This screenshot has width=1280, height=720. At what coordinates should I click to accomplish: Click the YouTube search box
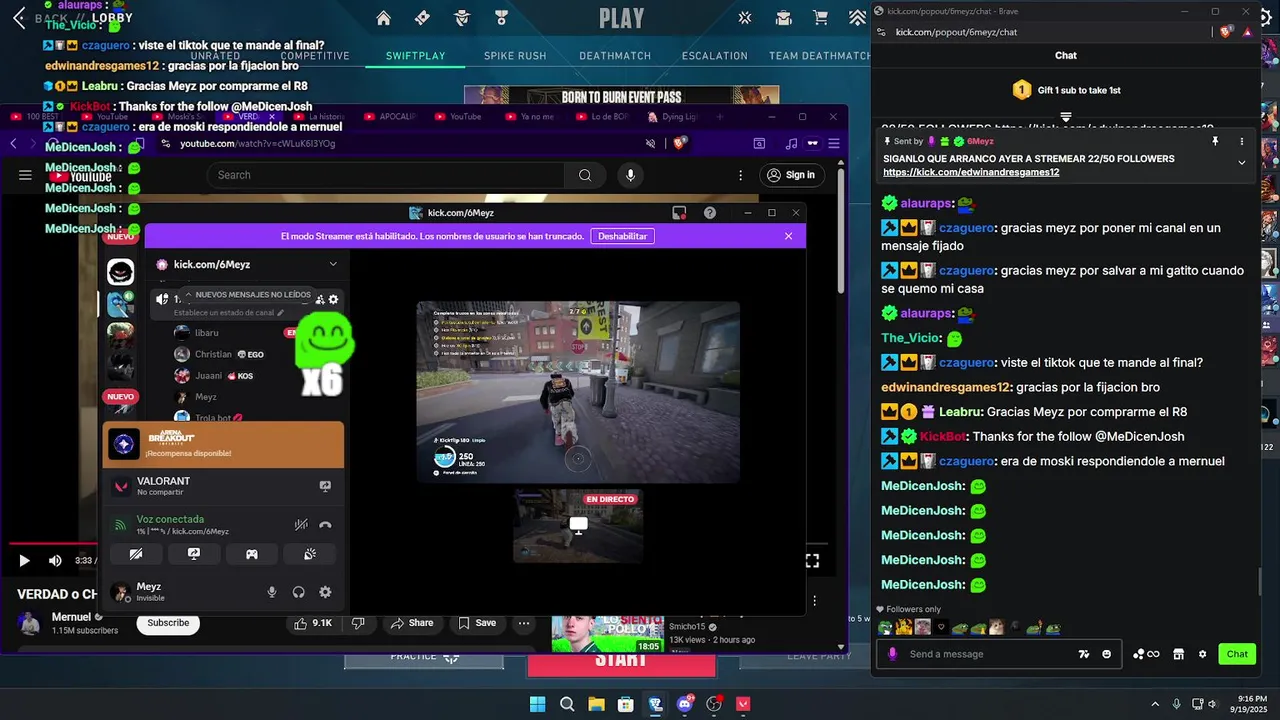(x=385, y=175)
